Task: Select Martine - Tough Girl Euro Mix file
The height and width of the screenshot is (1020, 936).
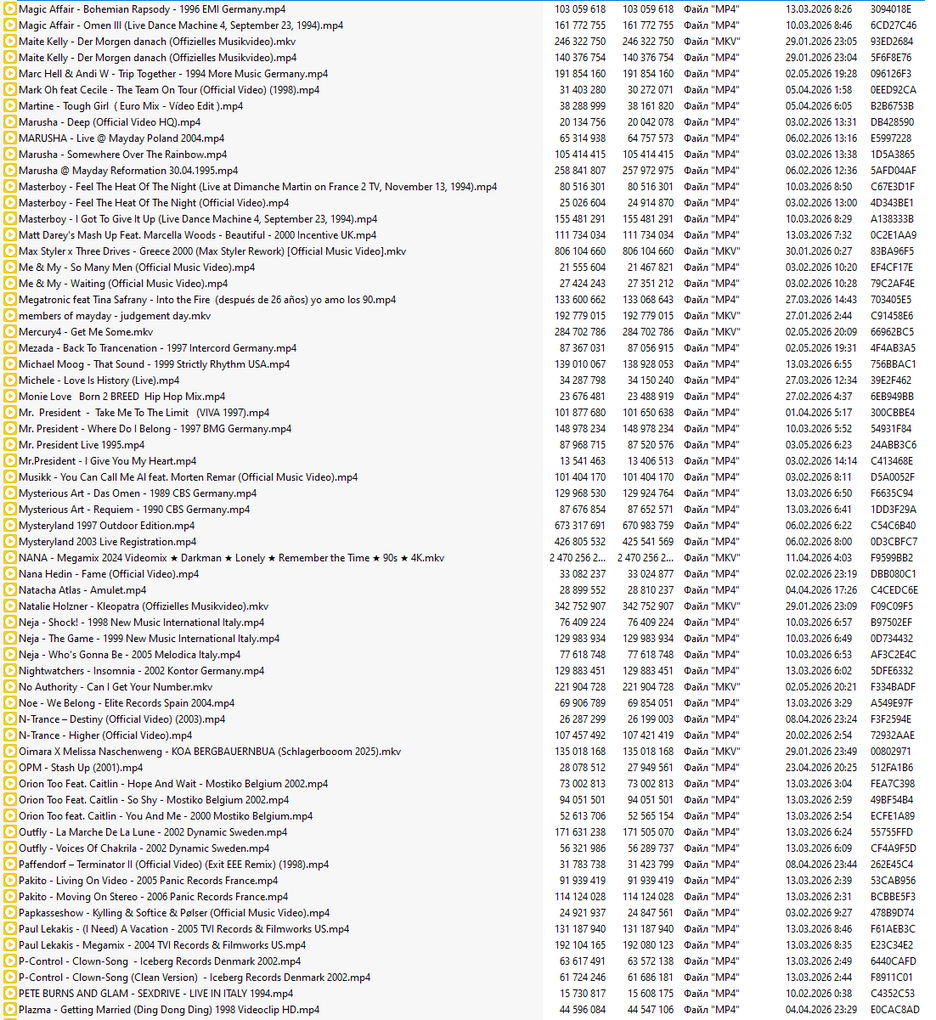Action: pos(131,106)
